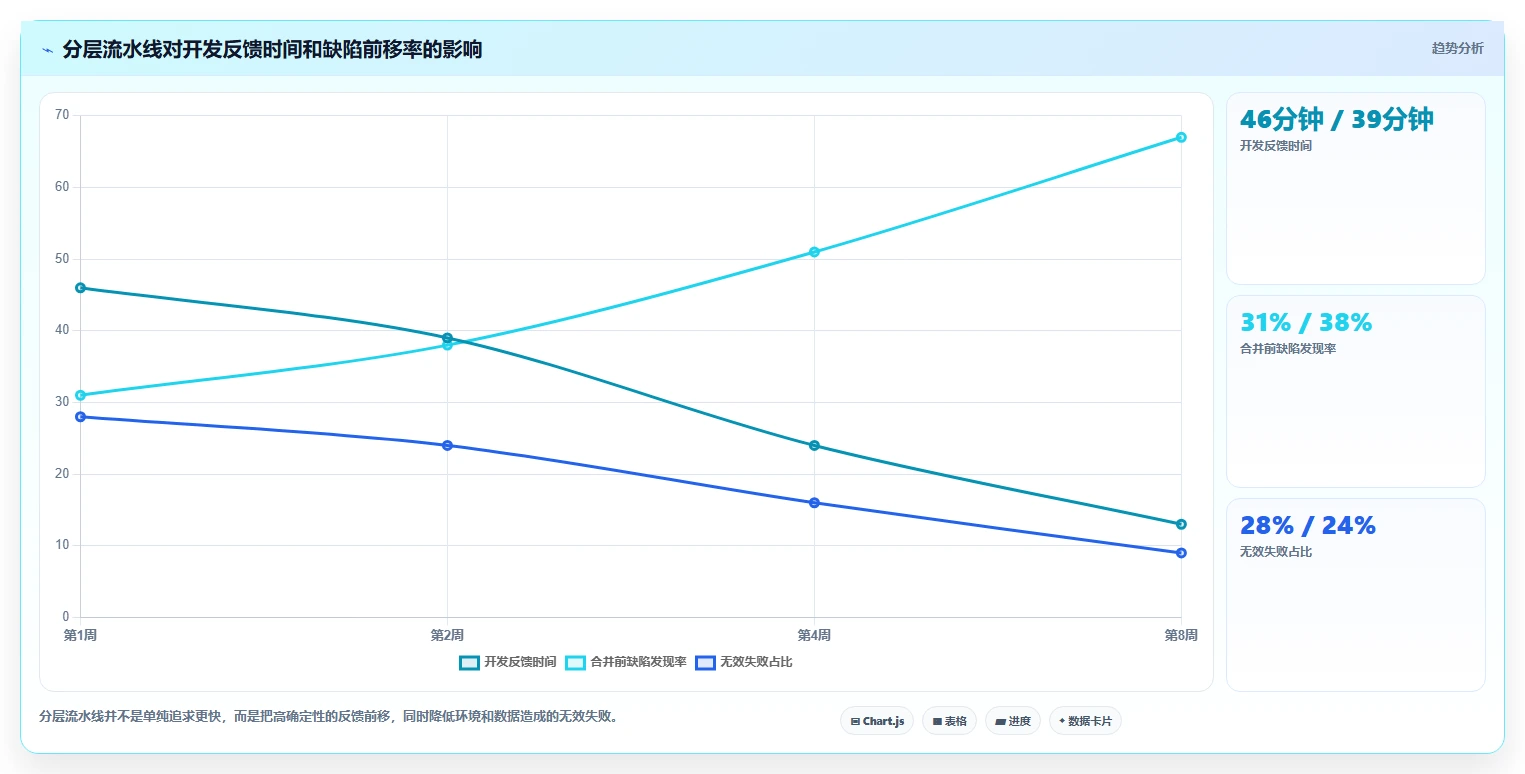Select 无效失败占比 data point at 第1周
Screen dimensions: 1525x774
tap(80, 417)
